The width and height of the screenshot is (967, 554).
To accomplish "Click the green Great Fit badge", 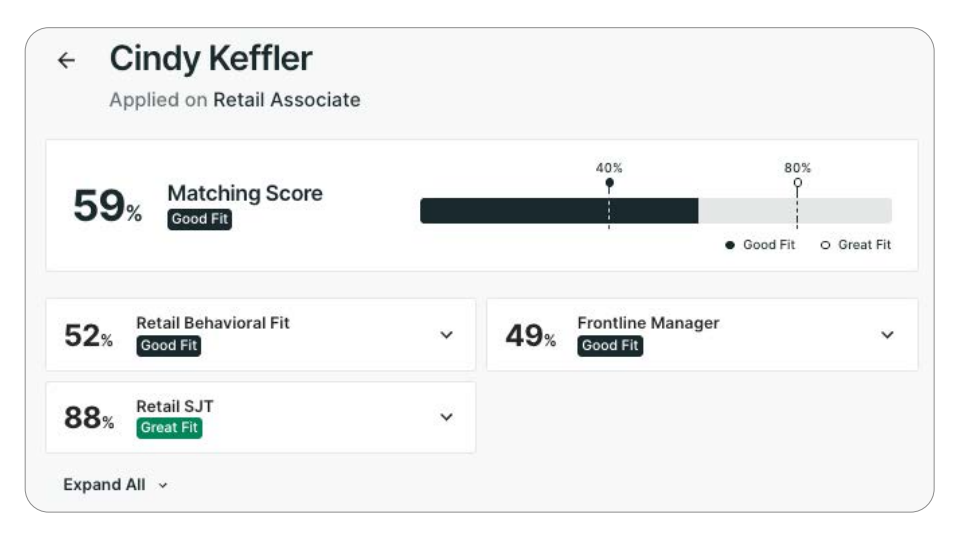I will pyautogui.click(x=169, y=428).
